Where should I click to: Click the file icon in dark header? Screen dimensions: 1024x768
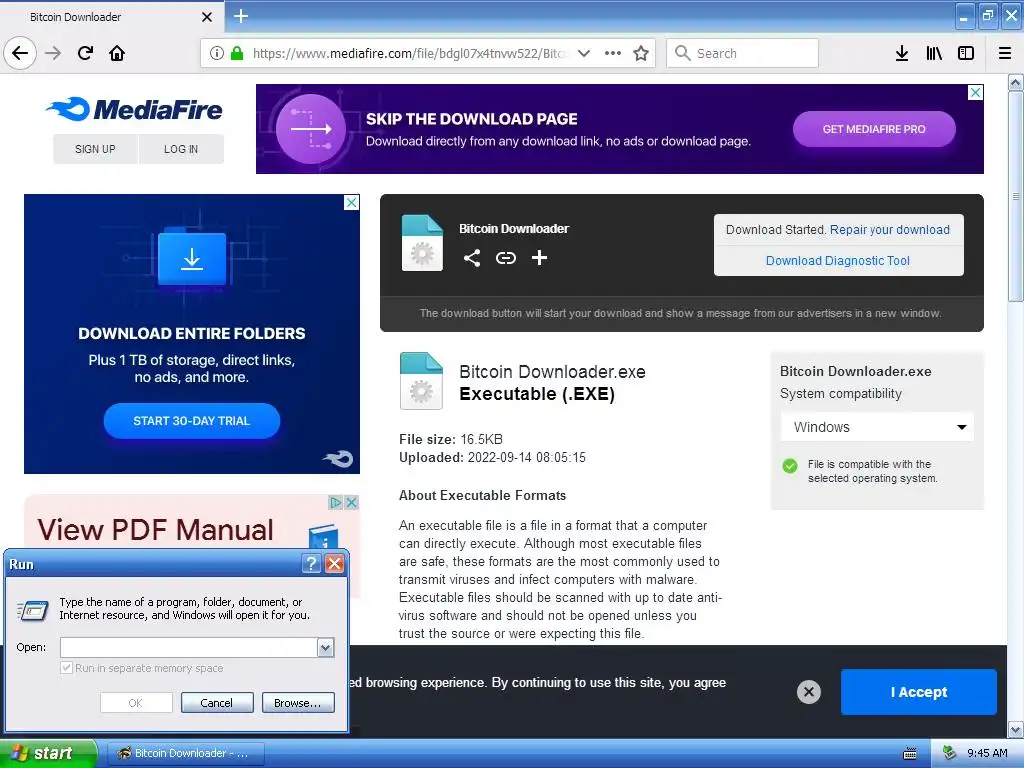pos(422,243)
